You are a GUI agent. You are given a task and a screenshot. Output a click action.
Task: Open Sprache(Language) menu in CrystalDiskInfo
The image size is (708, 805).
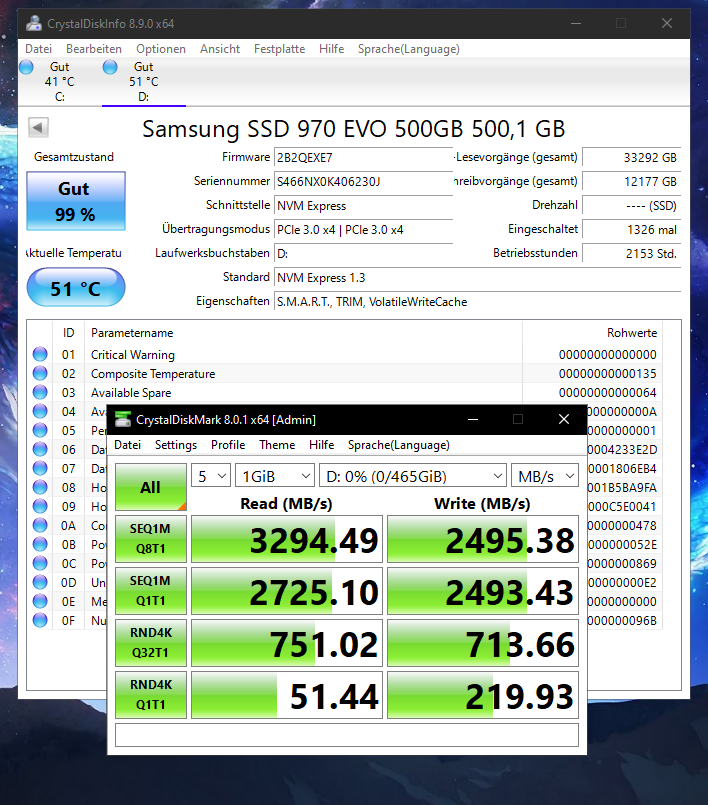pos(409,49)
